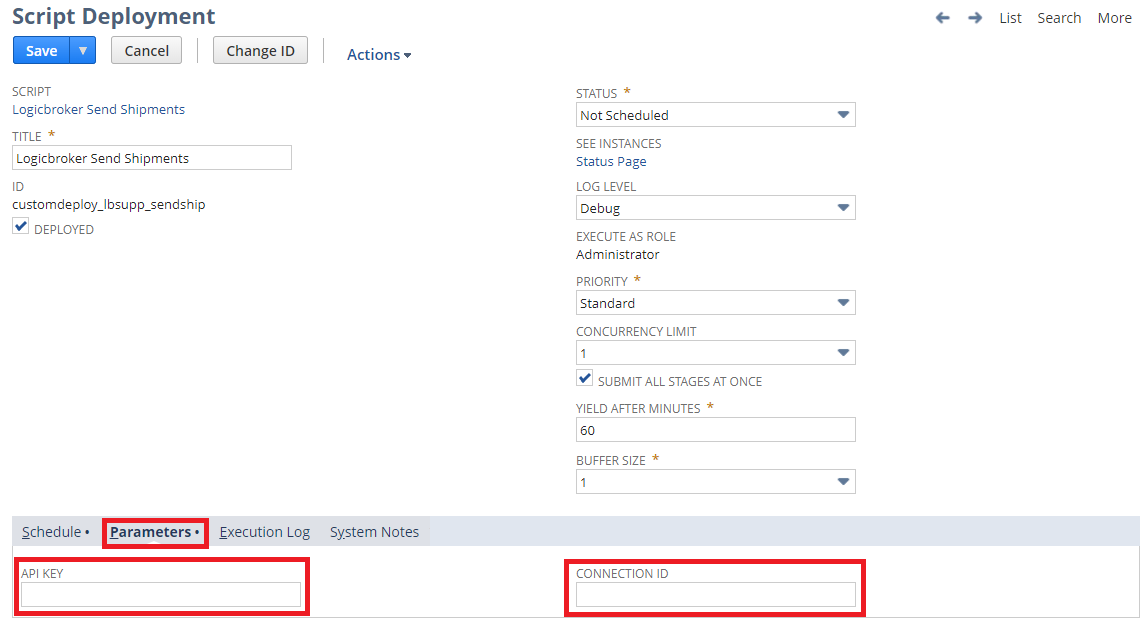This screenshot has width=1147, height=623.
Task: Switch to the Schedule tab
Action: pyautogui.click(x=55, y=532)
